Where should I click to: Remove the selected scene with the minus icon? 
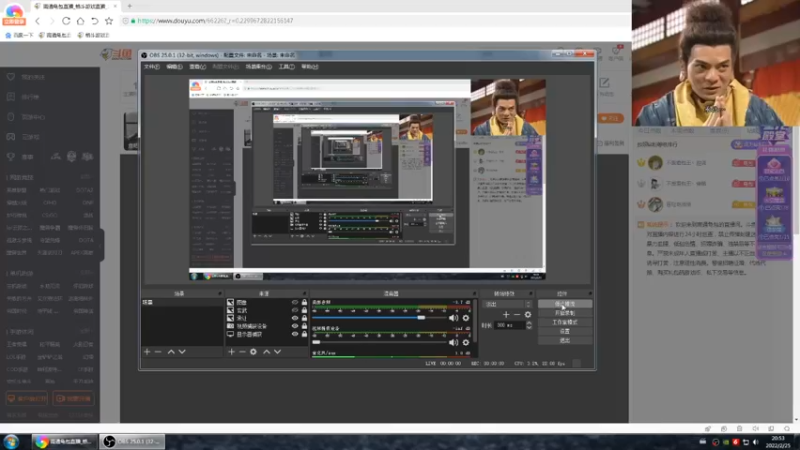pyautogui.click(x=158, y=352)
